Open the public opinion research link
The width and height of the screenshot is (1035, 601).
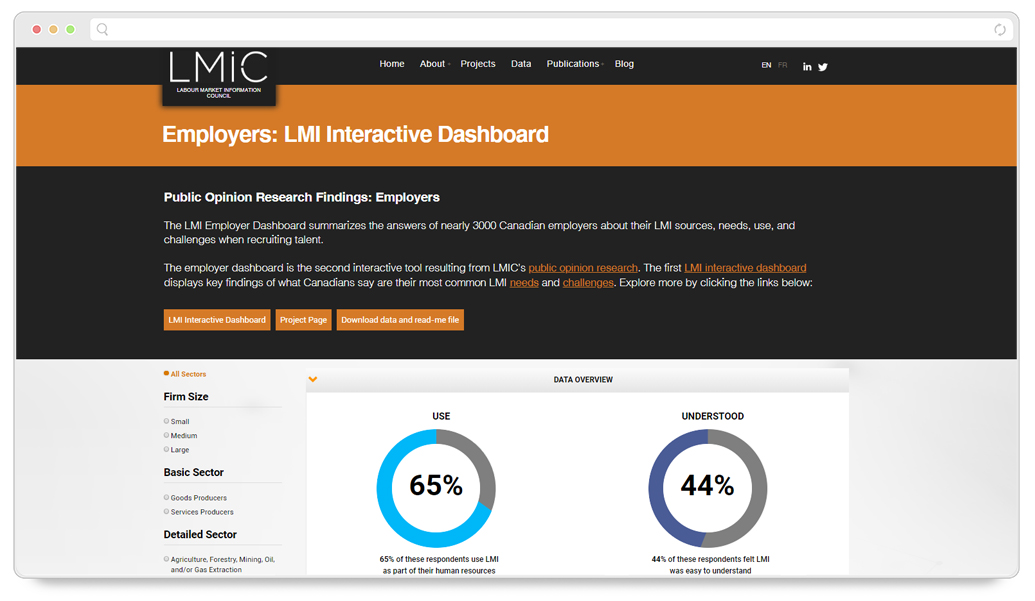(x=583, y=268)
